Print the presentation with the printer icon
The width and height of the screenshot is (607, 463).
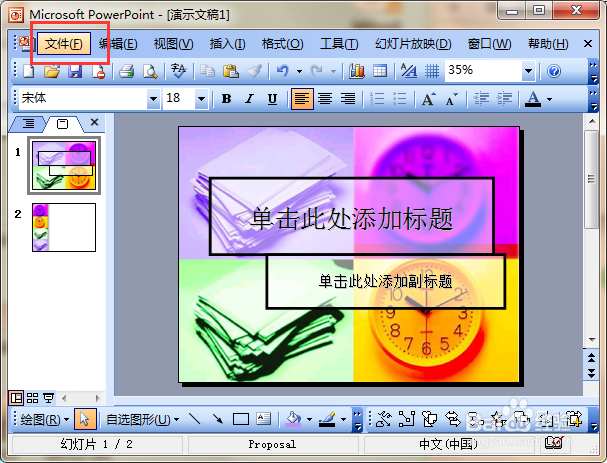pyautogui.click(x=127, y=71)
